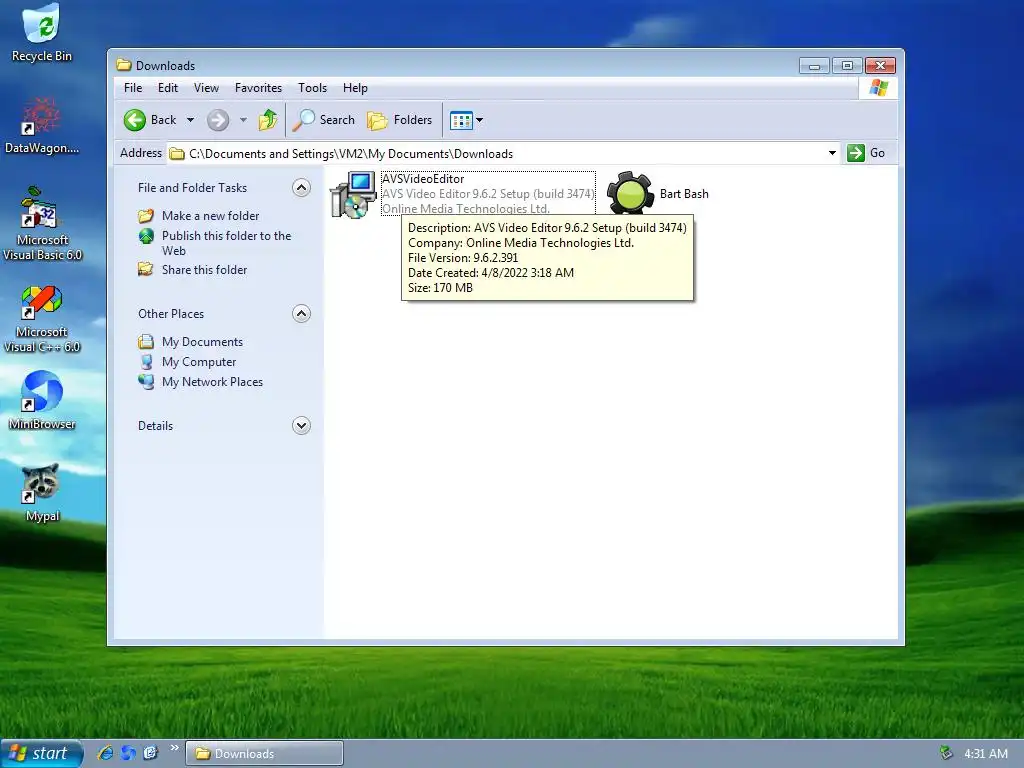Click the Bart Bash file name

684,194
